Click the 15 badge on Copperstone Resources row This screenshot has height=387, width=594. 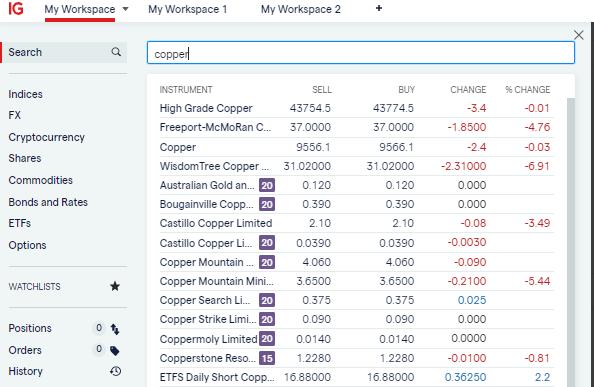[x=267, y=358]
